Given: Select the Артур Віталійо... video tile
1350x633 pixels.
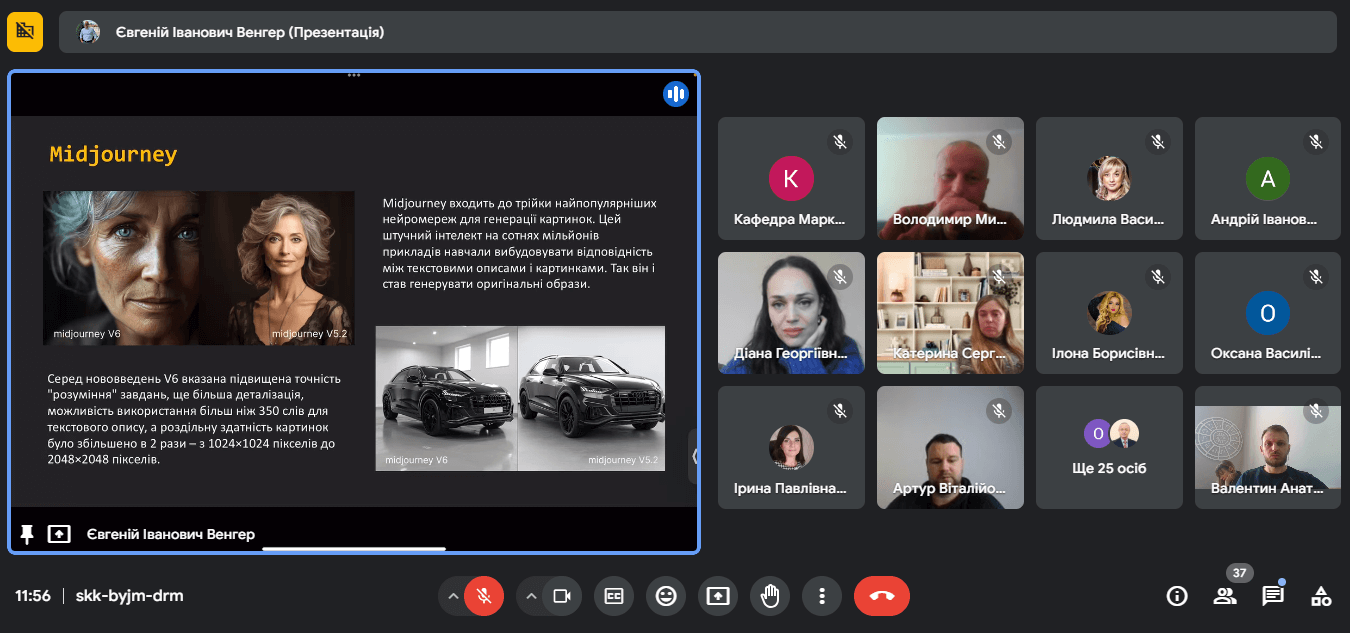Looking at the screenshot, I should 950,447.
